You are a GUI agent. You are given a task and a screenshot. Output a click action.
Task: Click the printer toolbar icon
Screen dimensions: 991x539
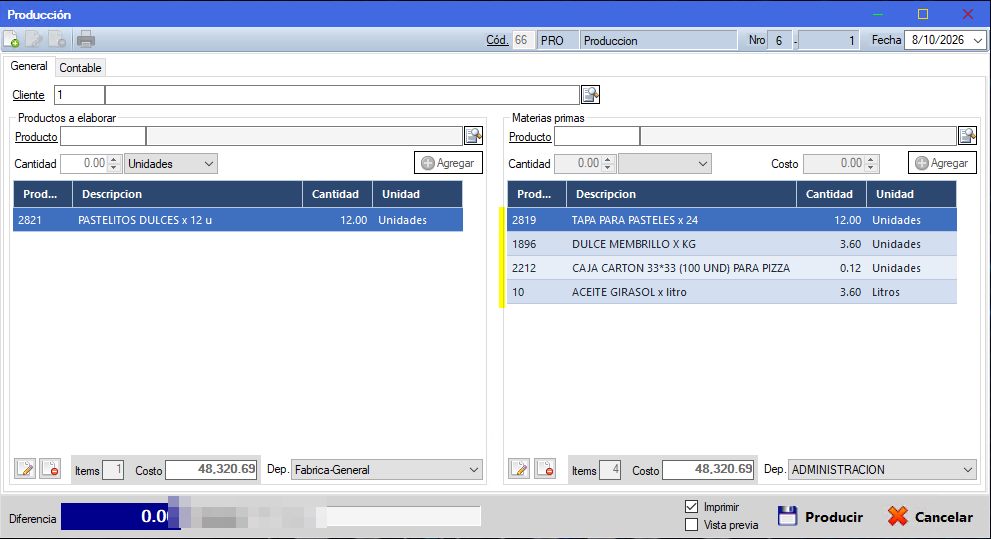coord(85,40)
